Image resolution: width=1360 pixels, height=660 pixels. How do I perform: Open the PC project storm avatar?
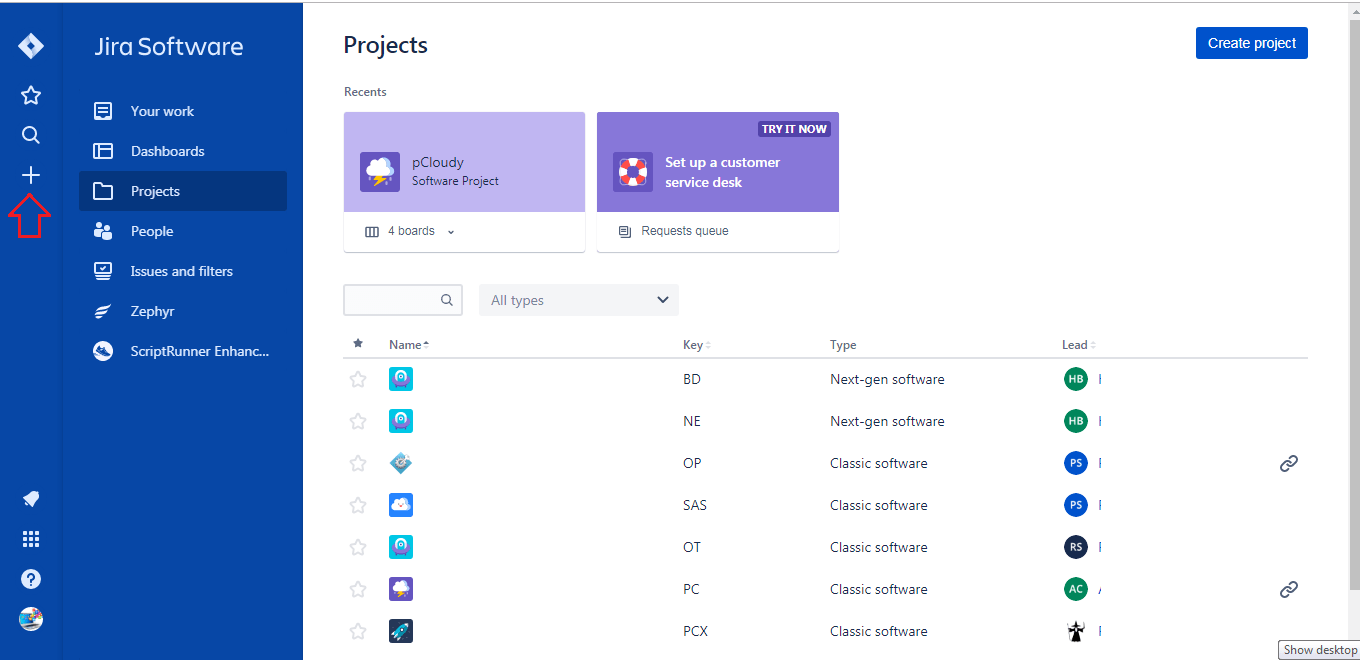401,589
